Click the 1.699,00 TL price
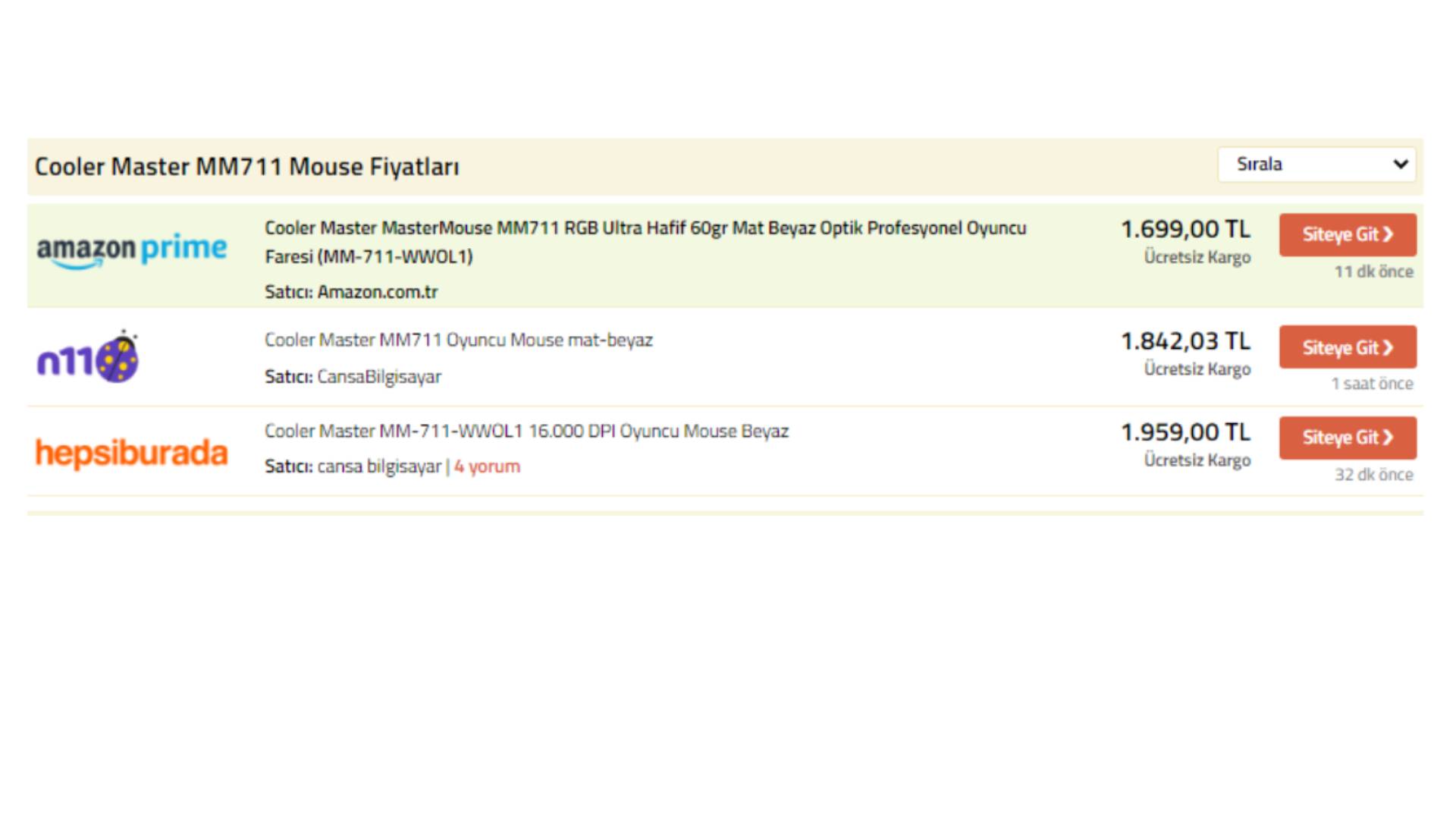 1185,228
